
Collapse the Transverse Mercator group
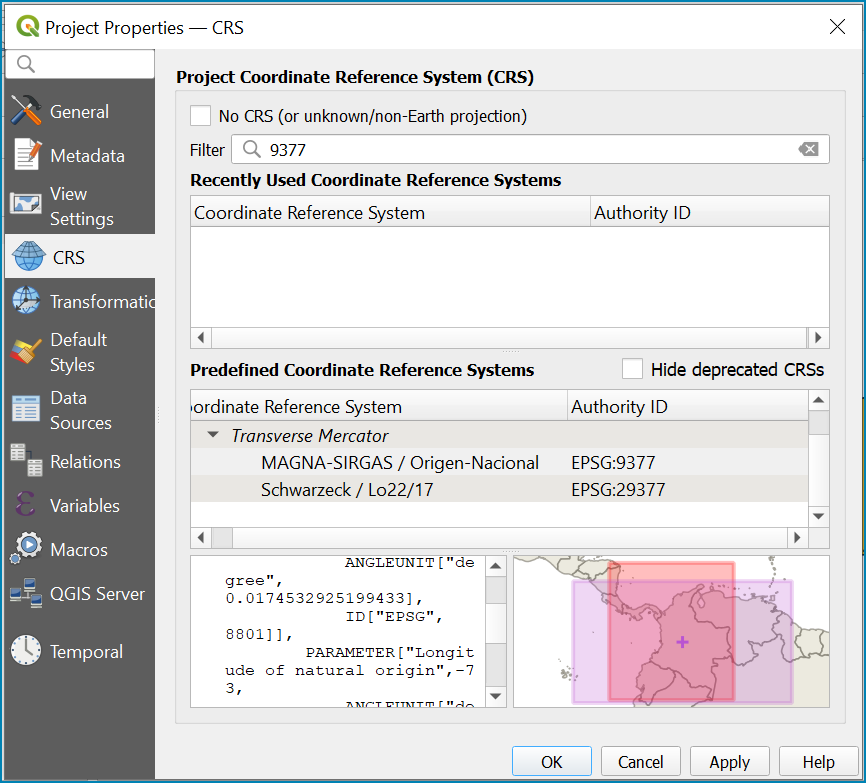(x=213, y=435)
